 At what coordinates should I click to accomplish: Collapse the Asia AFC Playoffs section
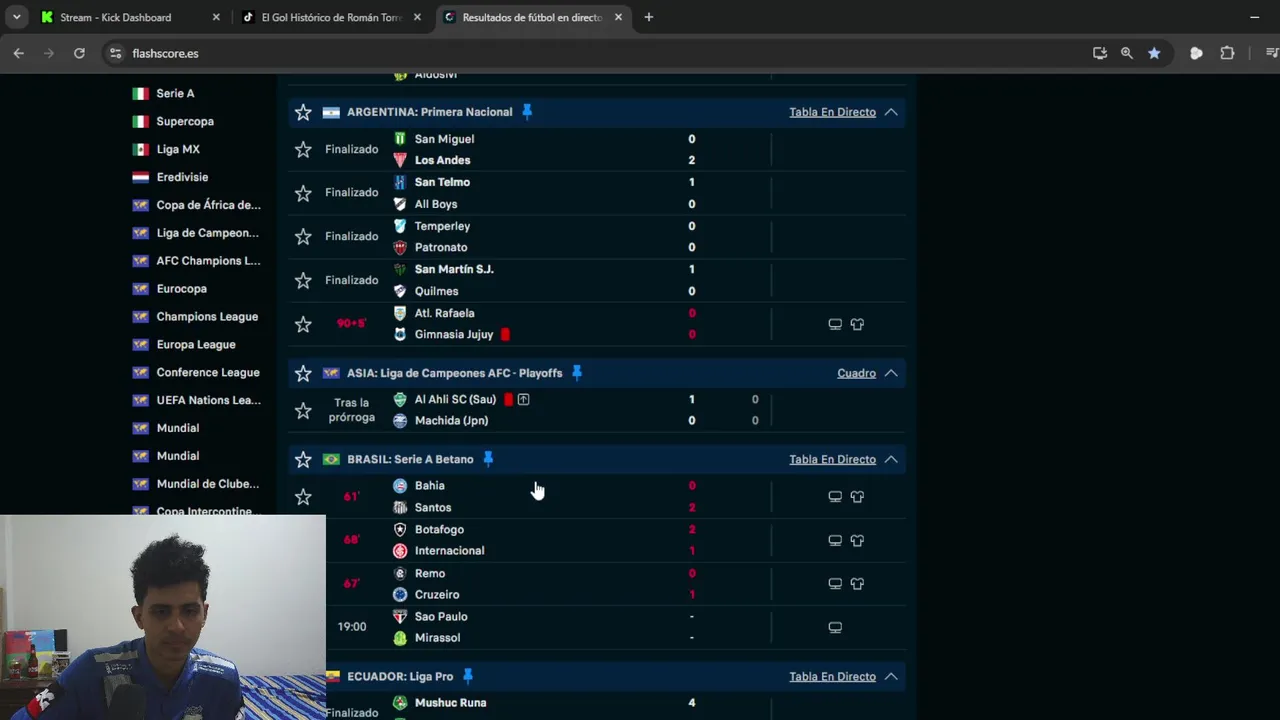(x=891, y=373)
